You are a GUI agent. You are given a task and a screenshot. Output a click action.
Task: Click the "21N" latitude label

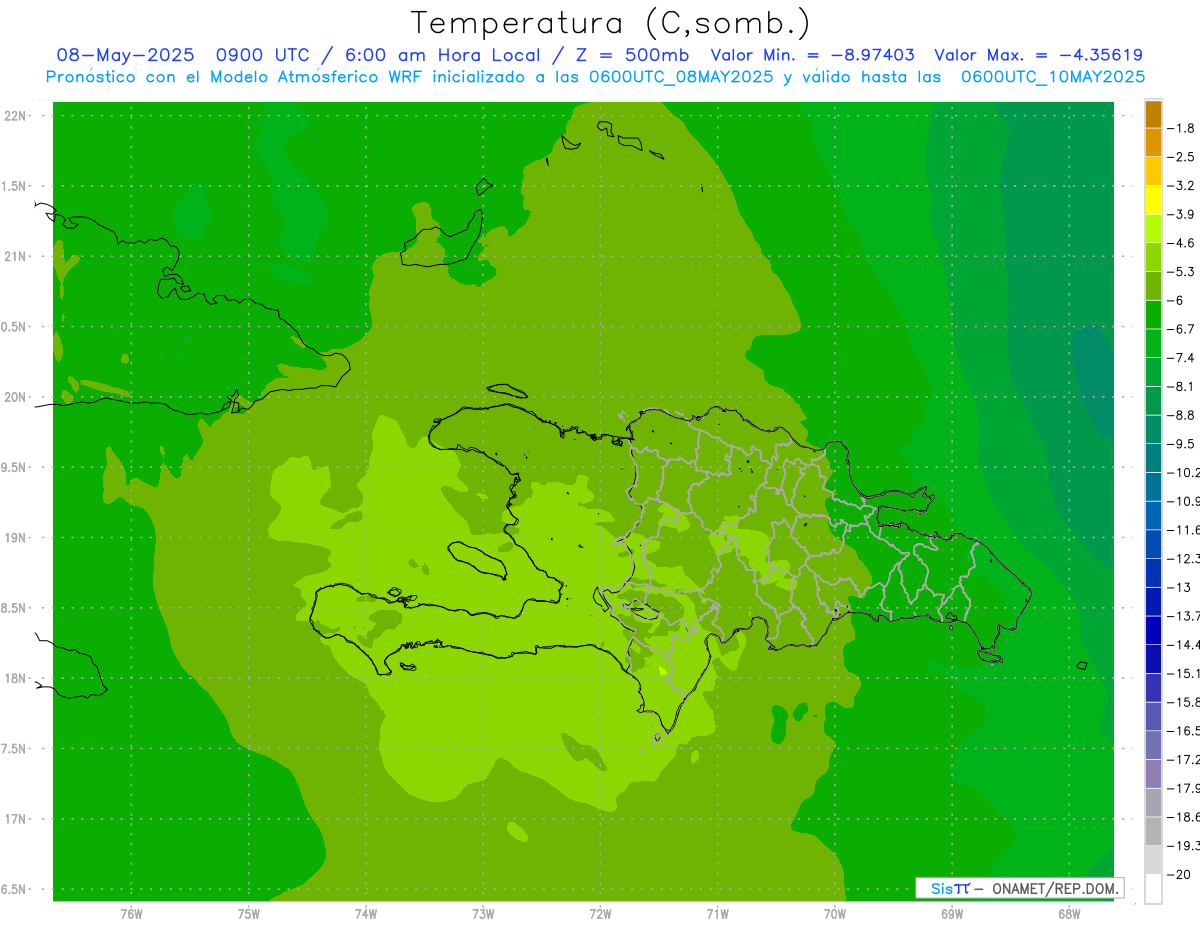point(15,257)
